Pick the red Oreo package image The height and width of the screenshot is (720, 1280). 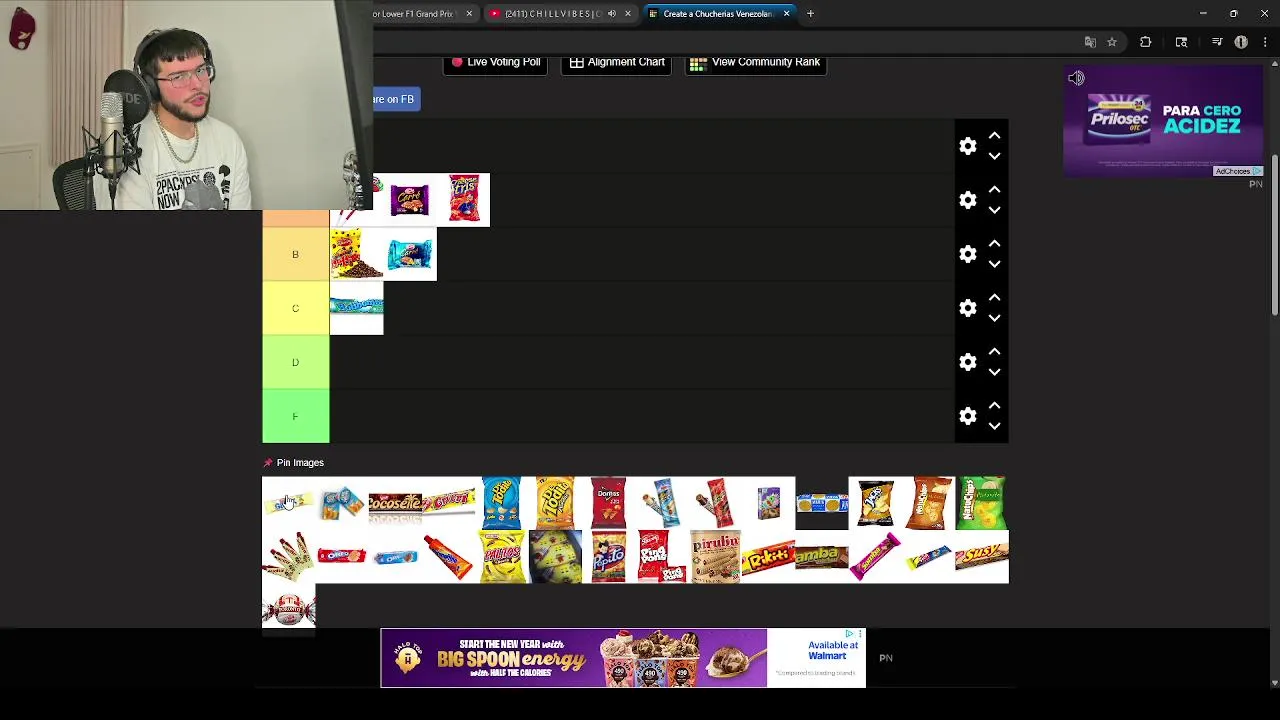pos(342,557)
